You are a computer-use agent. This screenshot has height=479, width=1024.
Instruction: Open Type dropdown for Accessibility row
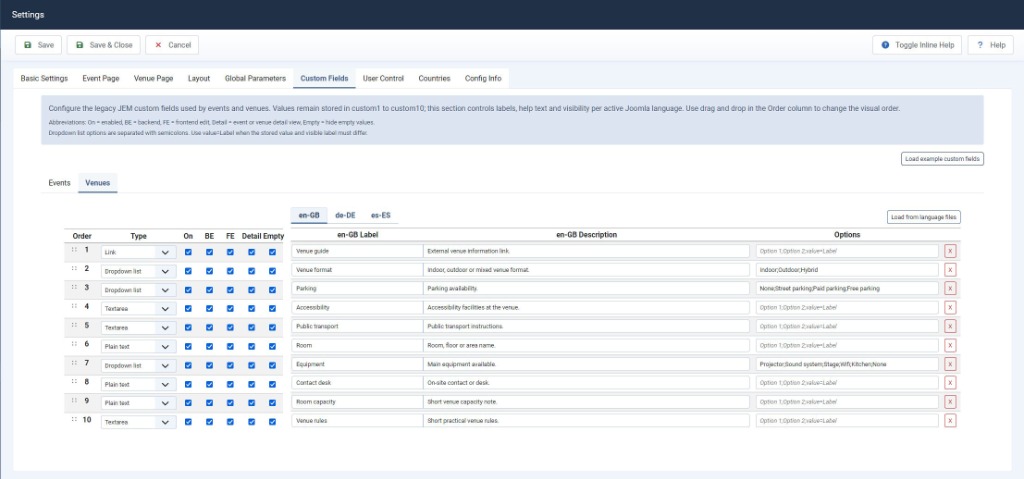tap(138, 308)
